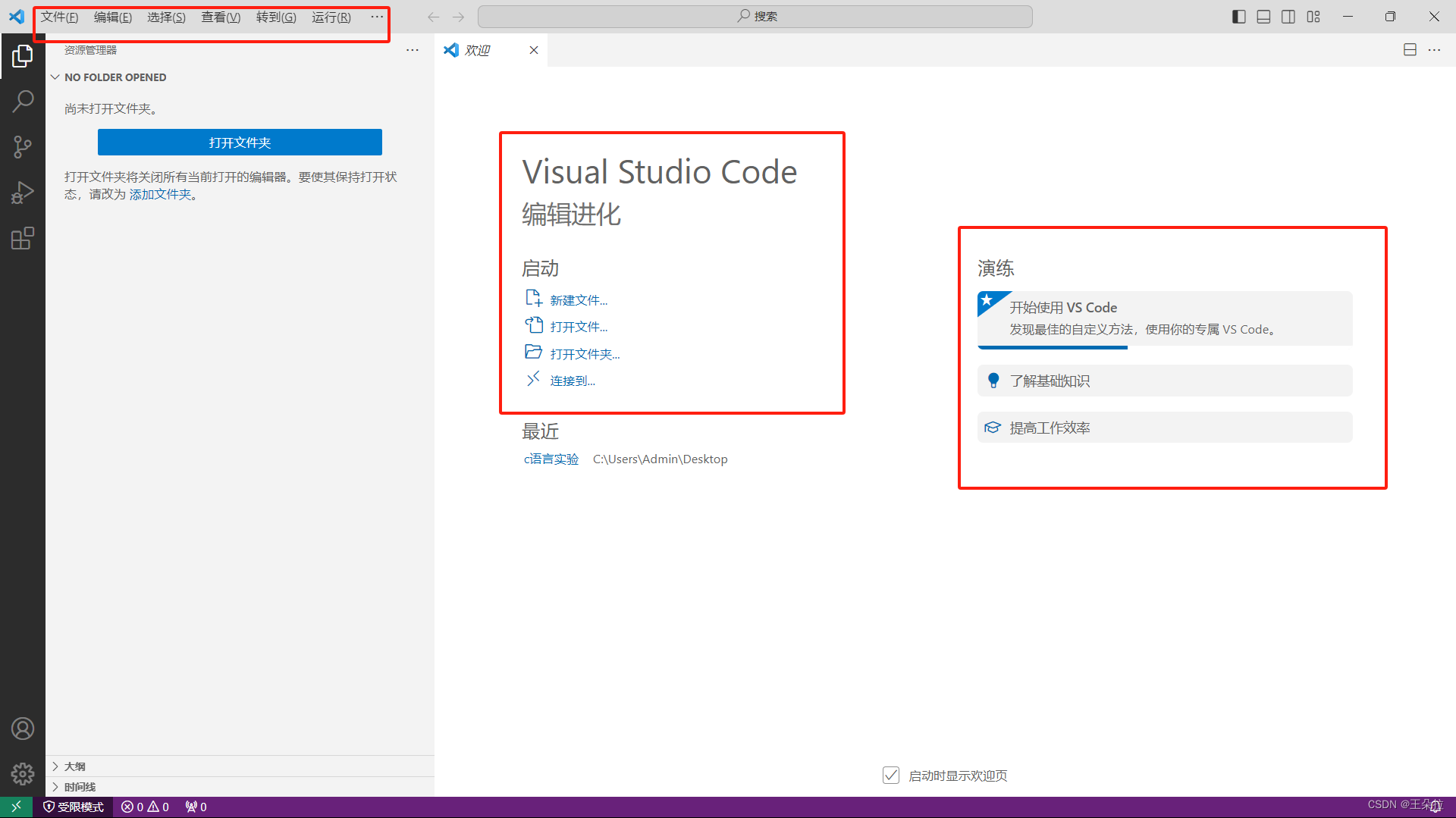Open the Extensions view

coord(23,239)
